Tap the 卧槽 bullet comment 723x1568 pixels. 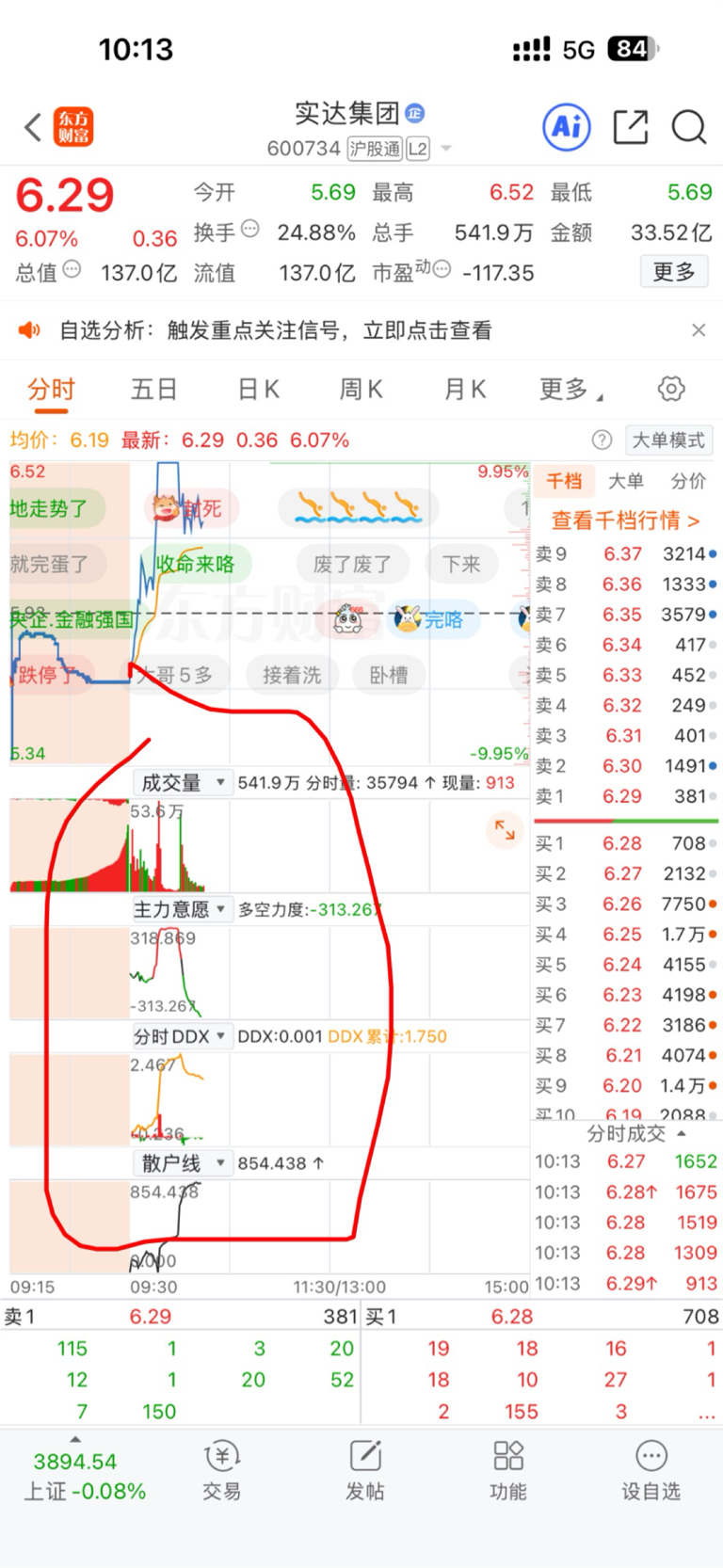[389, 675]
